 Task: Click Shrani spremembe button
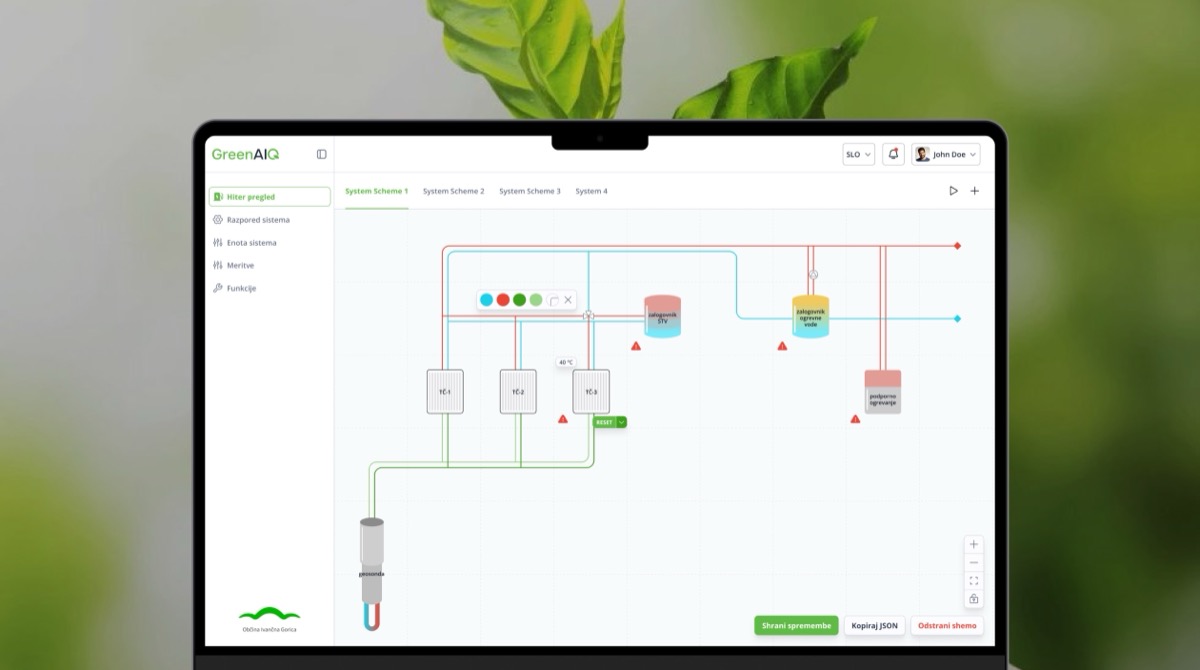(796, 626)
